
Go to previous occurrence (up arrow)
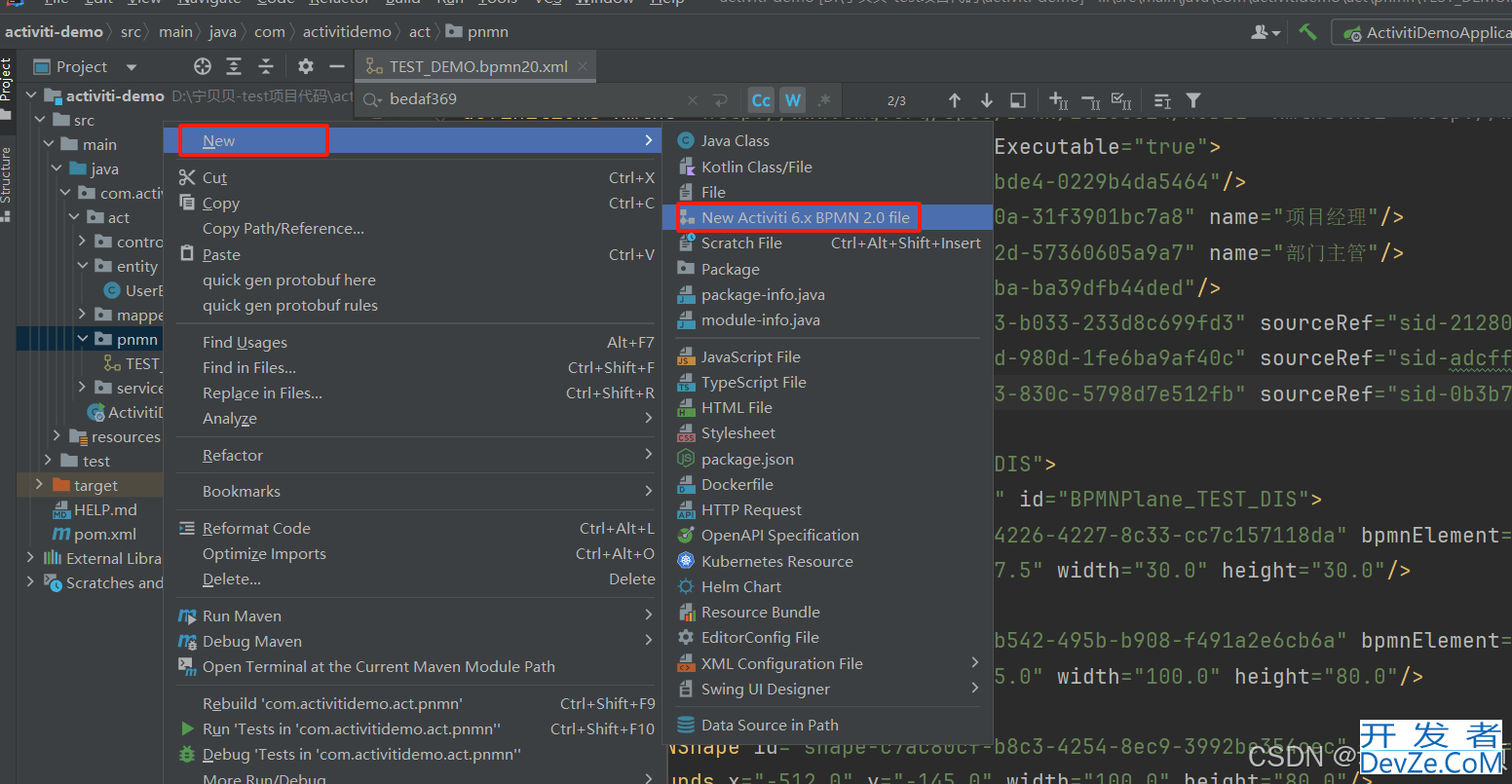955,100
